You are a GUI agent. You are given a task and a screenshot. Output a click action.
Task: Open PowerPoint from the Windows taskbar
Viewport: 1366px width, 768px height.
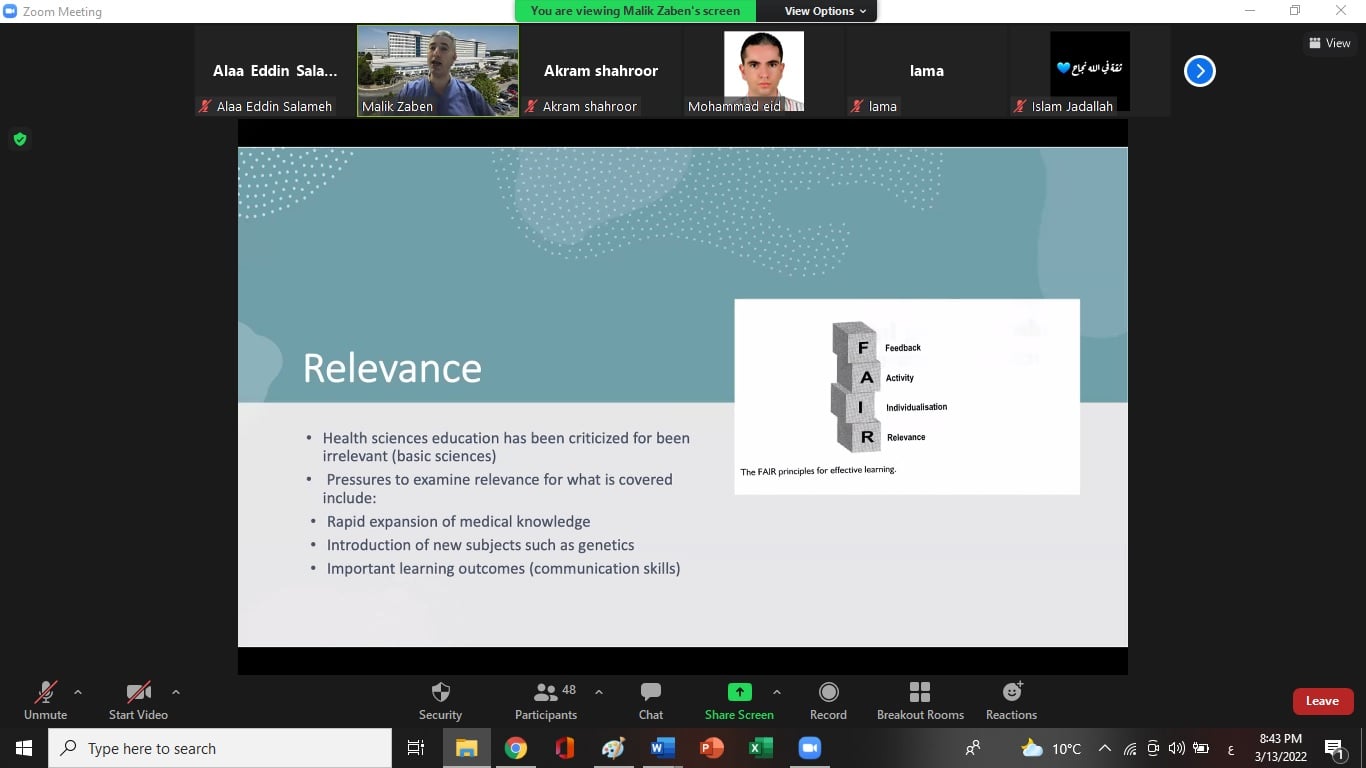[712, 748]
